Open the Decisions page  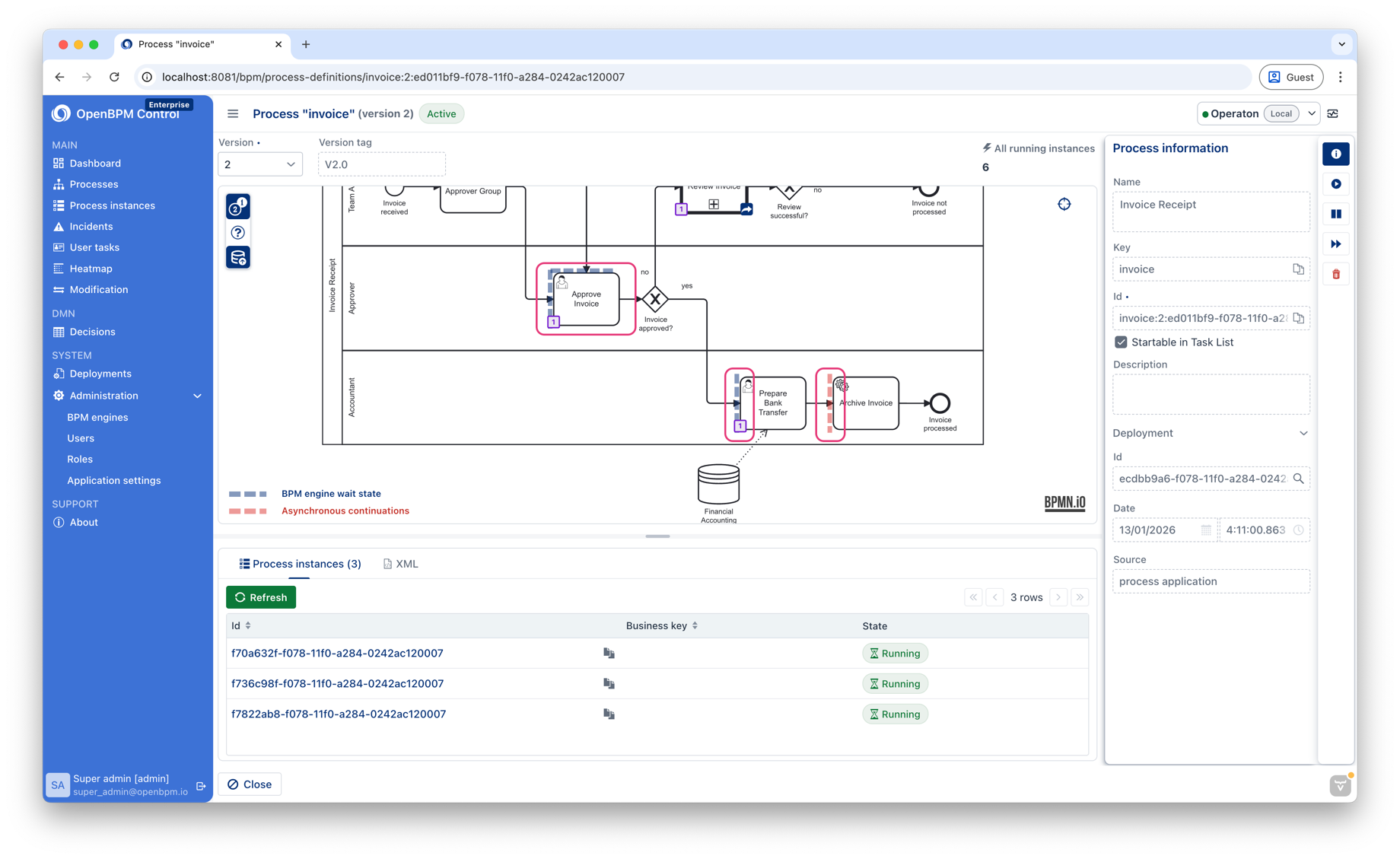click(92, 332)
